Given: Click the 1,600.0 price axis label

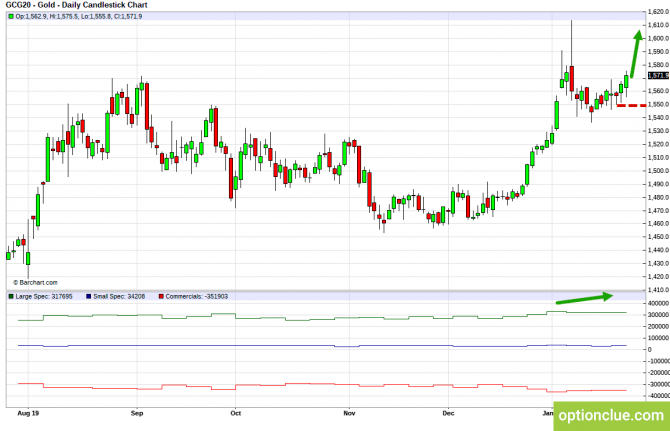Looking at the screenshot, I should pos(658,38).
